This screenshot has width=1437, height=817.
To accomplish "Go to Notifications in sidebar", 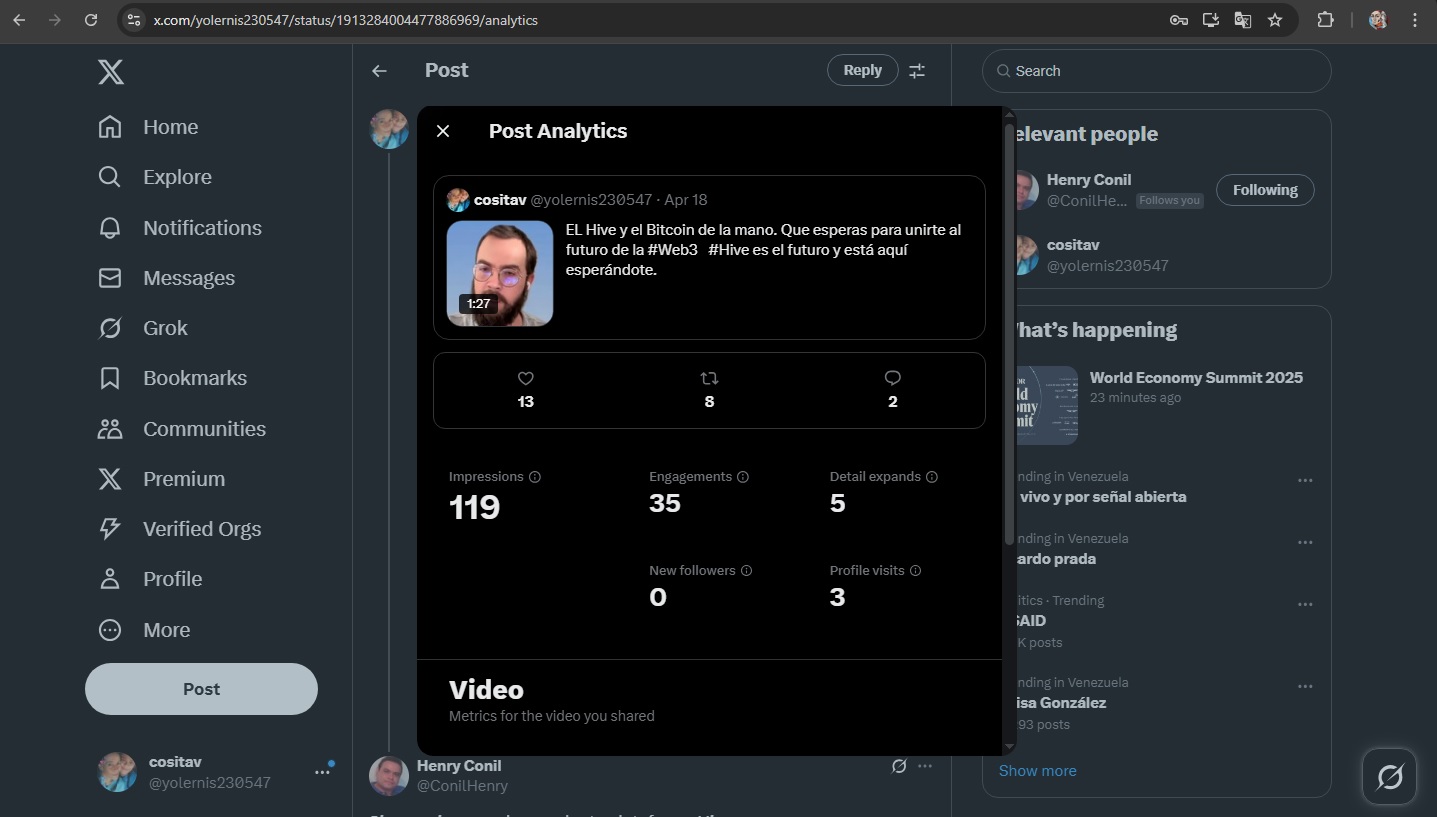I will tap(180, 228).
